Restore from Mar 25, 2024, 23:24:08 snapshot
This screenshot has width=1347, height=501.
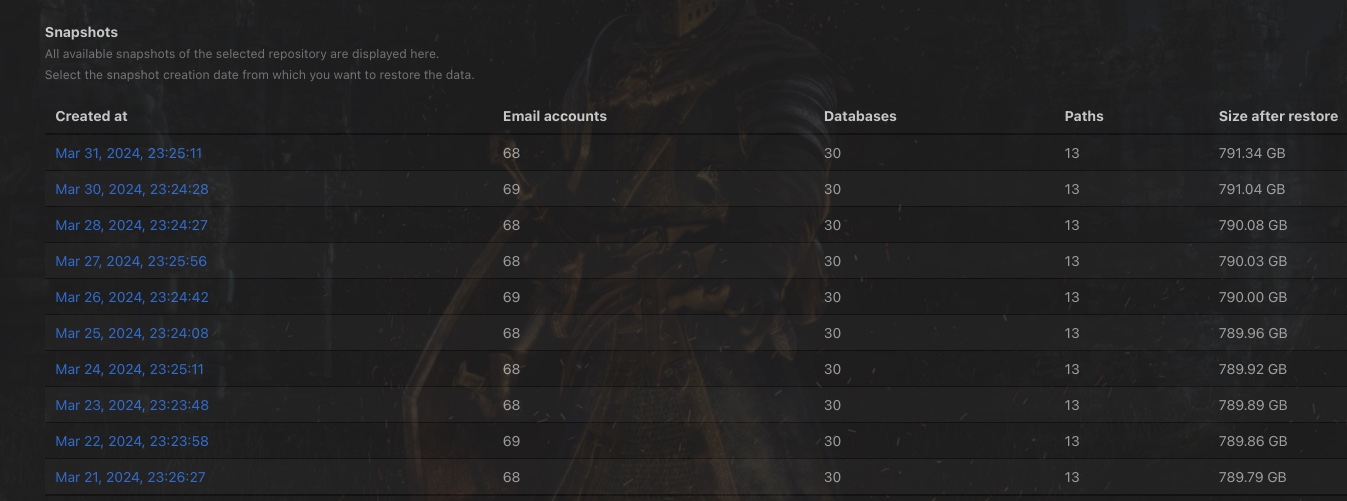pos(131,333)
